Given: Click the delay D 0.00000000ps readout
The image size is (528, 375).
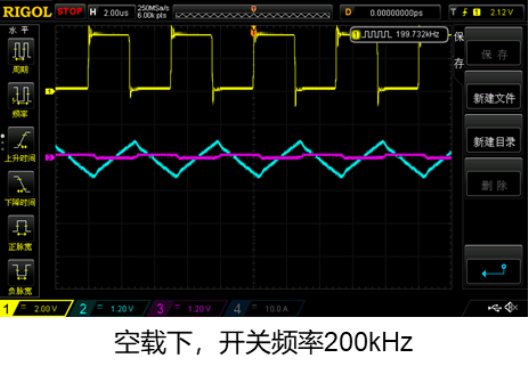Looking at the screenshot, I should tap(390, 12).
